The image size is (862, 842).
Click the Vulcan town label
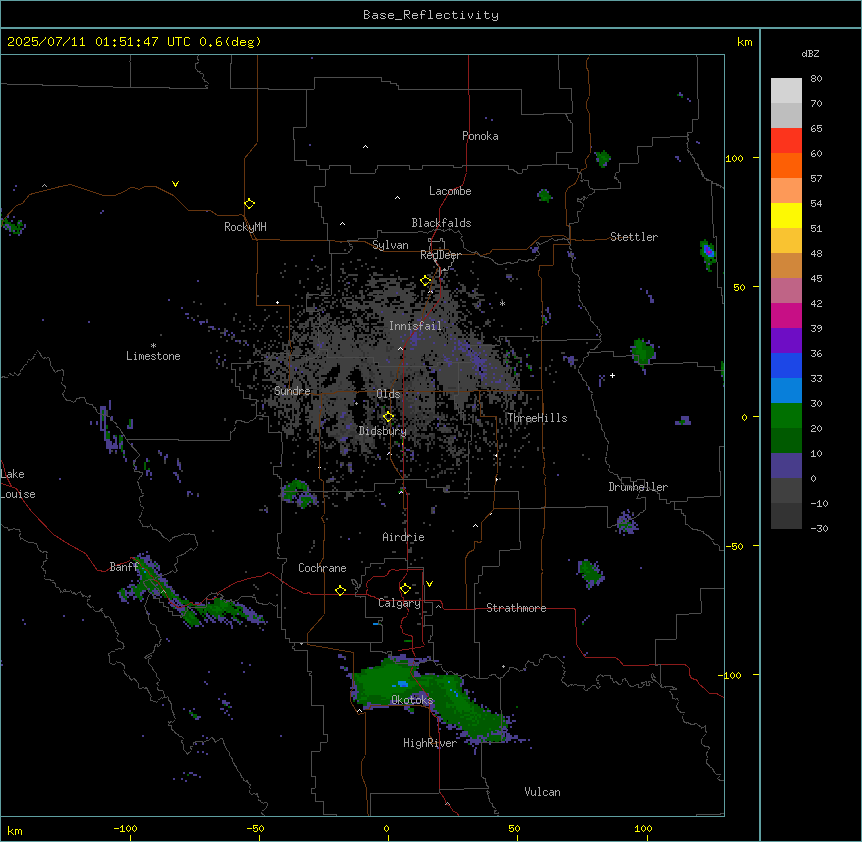point(542,792)
